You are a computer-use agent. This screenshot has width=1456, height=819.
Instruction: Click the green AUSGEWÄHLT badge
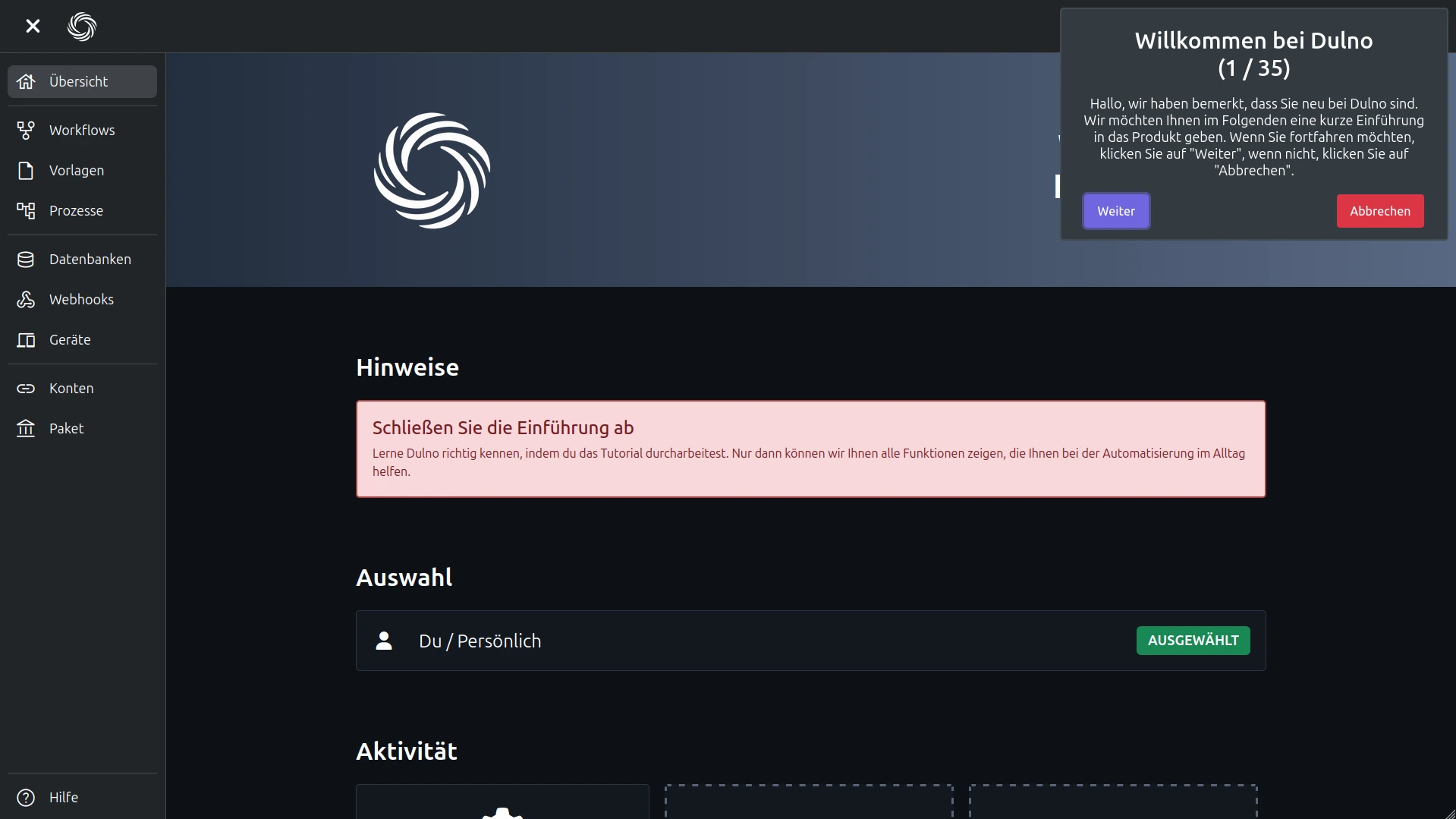[x=1193, y=641]
